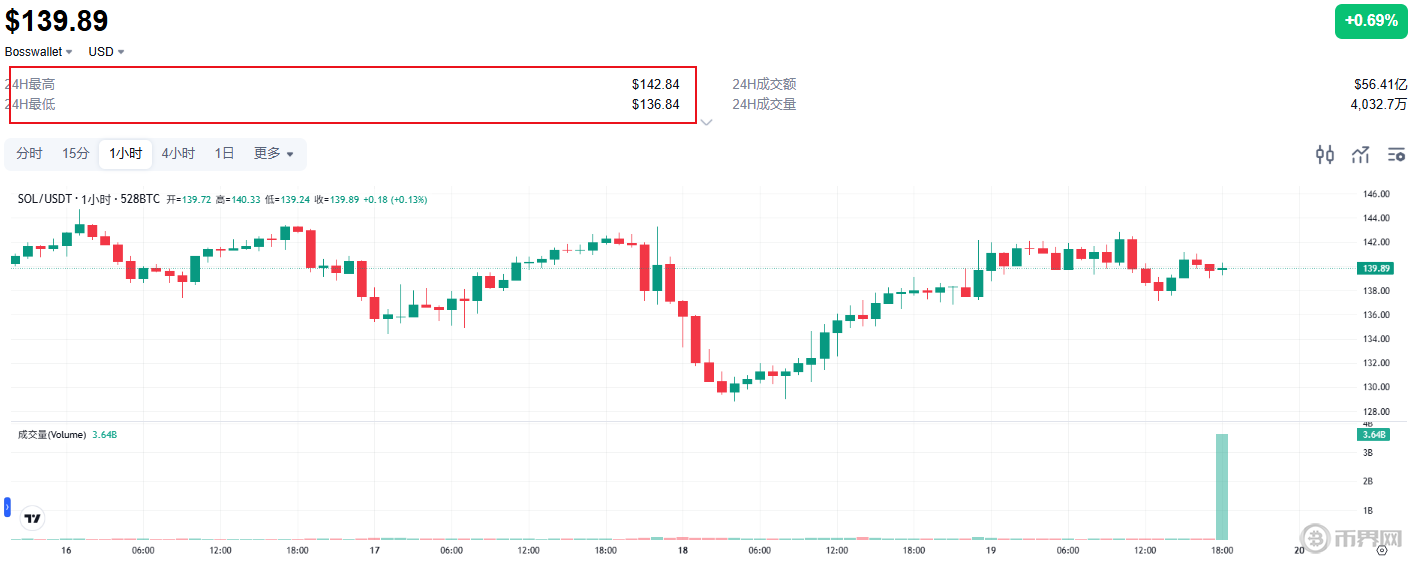This screenshot has width=1413, height=566.
Task: Switch to the 分时 timeframe tab
Action: 29,154
